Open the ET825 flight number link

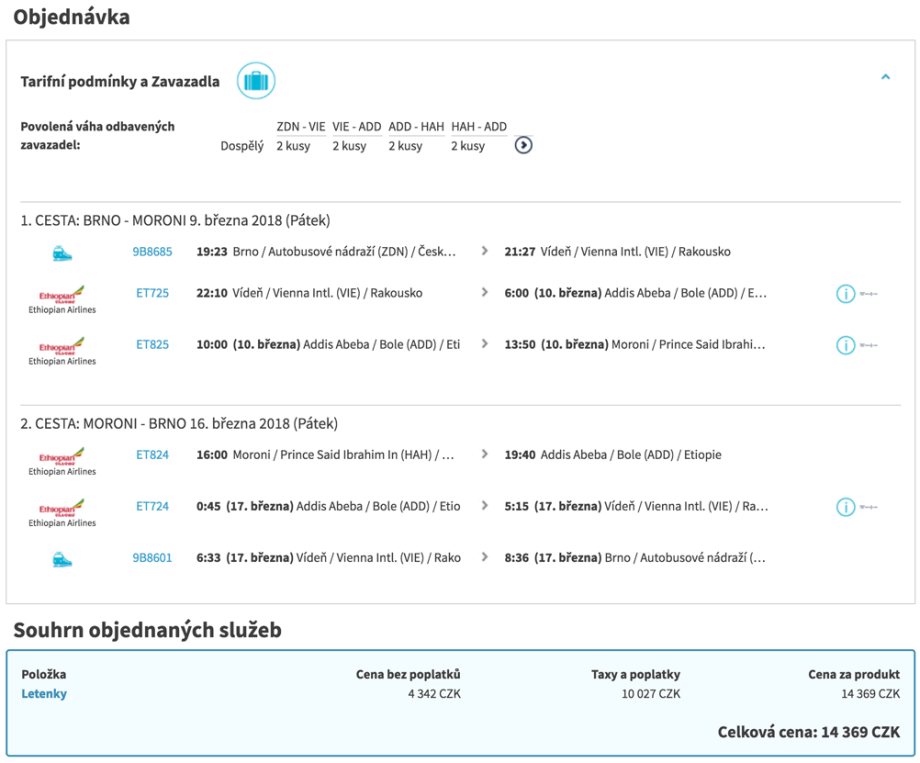[x=152, y=345]
